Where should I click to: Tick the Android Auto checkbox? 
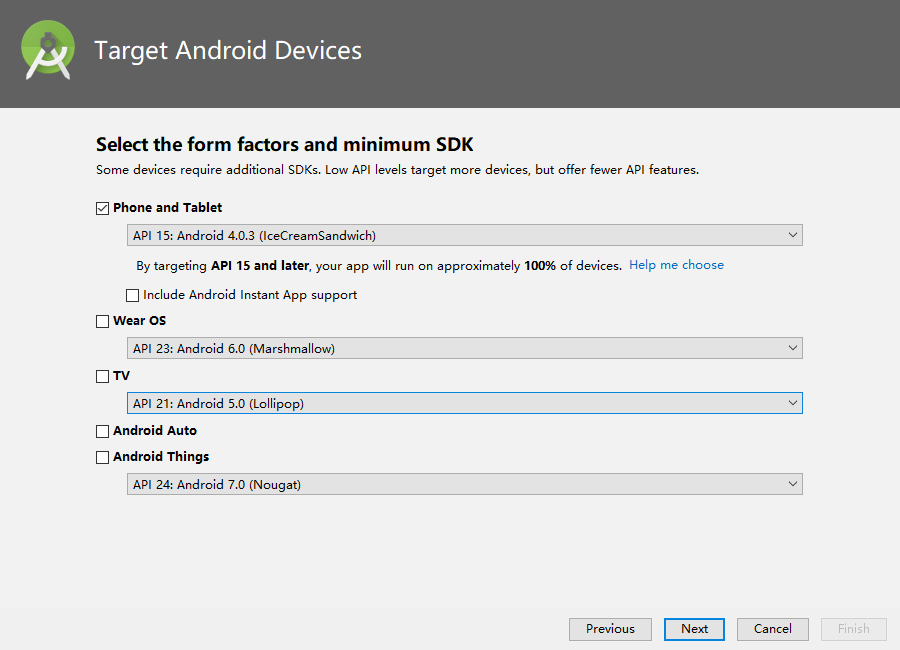pyautogui.click(x=102, y=431)
